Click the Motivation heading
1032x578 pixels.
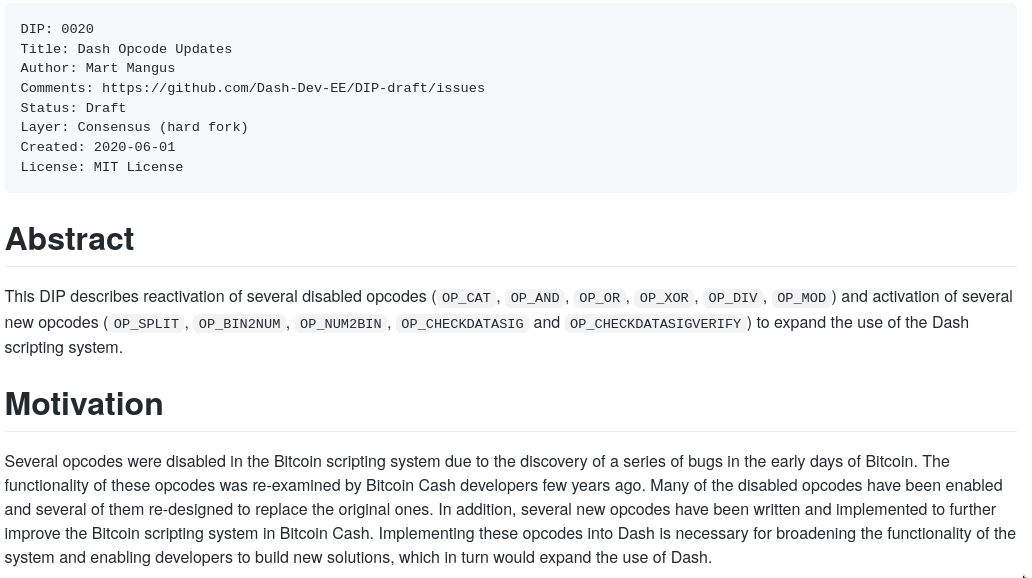coord(84,404)
